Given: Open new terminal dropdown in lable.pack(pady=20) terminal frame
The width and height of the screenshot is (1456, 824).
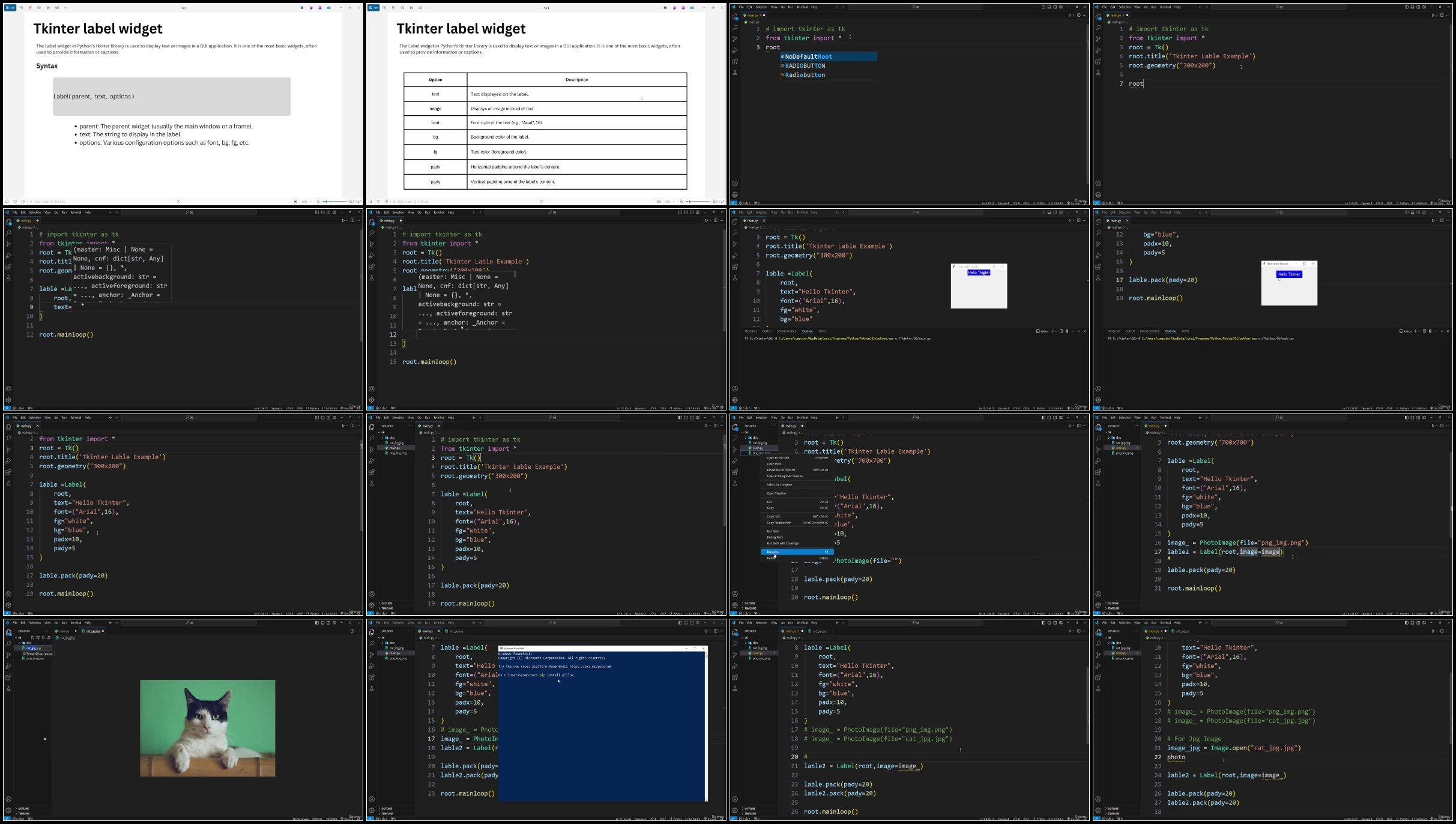Looking at the screenshot, I should tap(1420, 331).
